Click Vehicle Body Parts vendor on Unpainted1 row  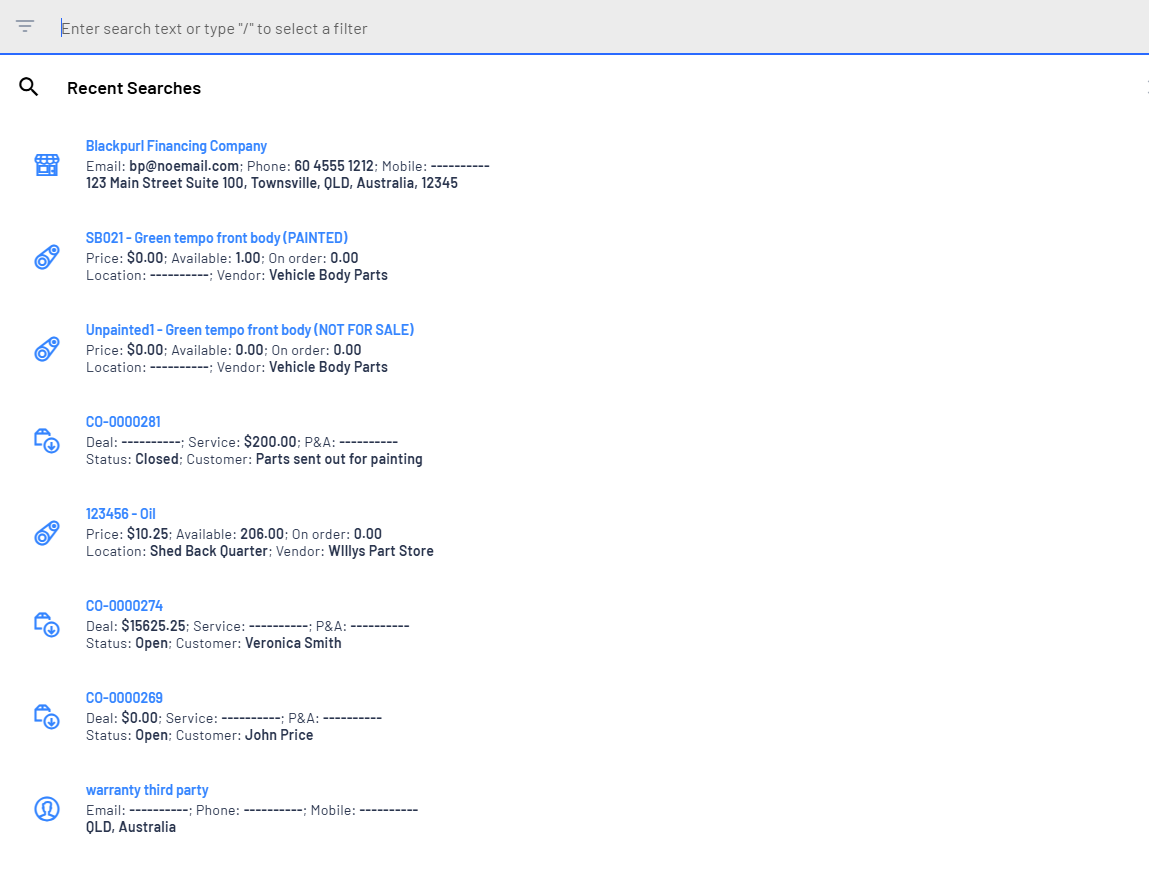point(328,367)
